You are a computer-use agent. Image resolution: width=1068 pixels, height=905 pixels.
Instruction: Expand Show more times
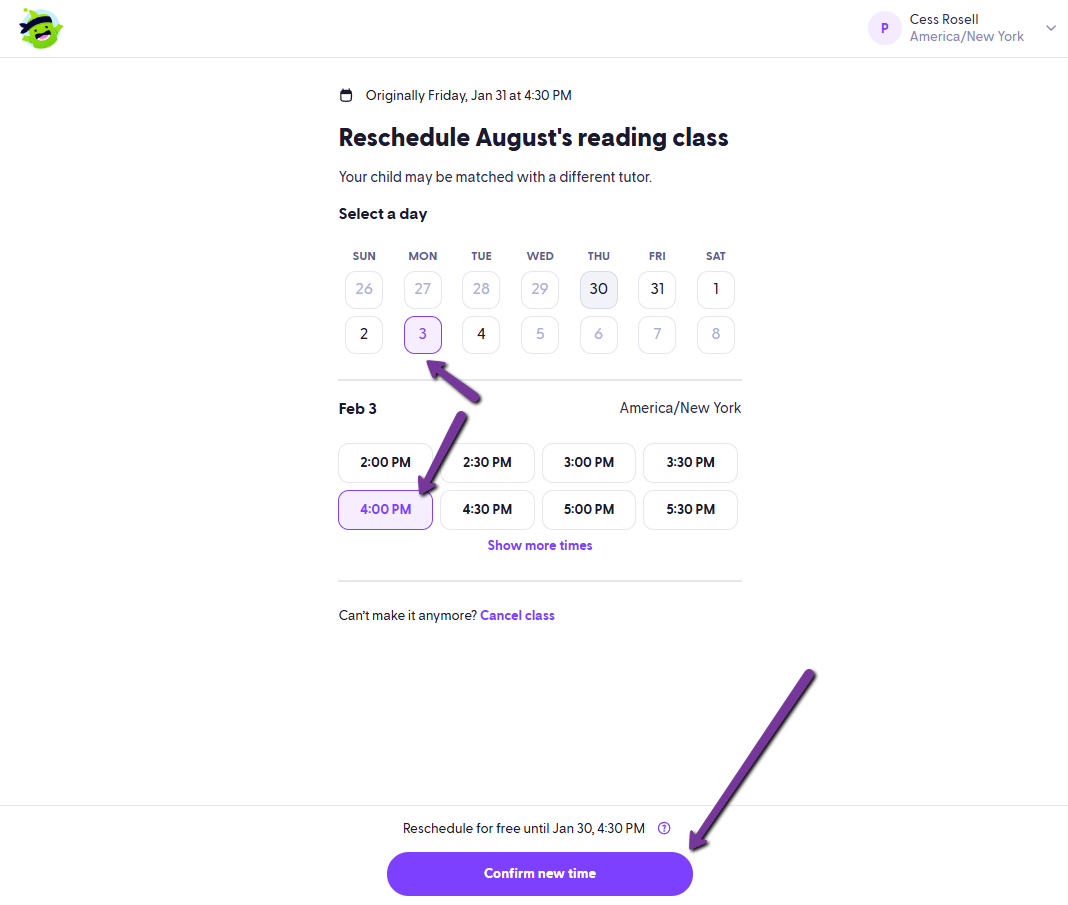pos(540,545)
